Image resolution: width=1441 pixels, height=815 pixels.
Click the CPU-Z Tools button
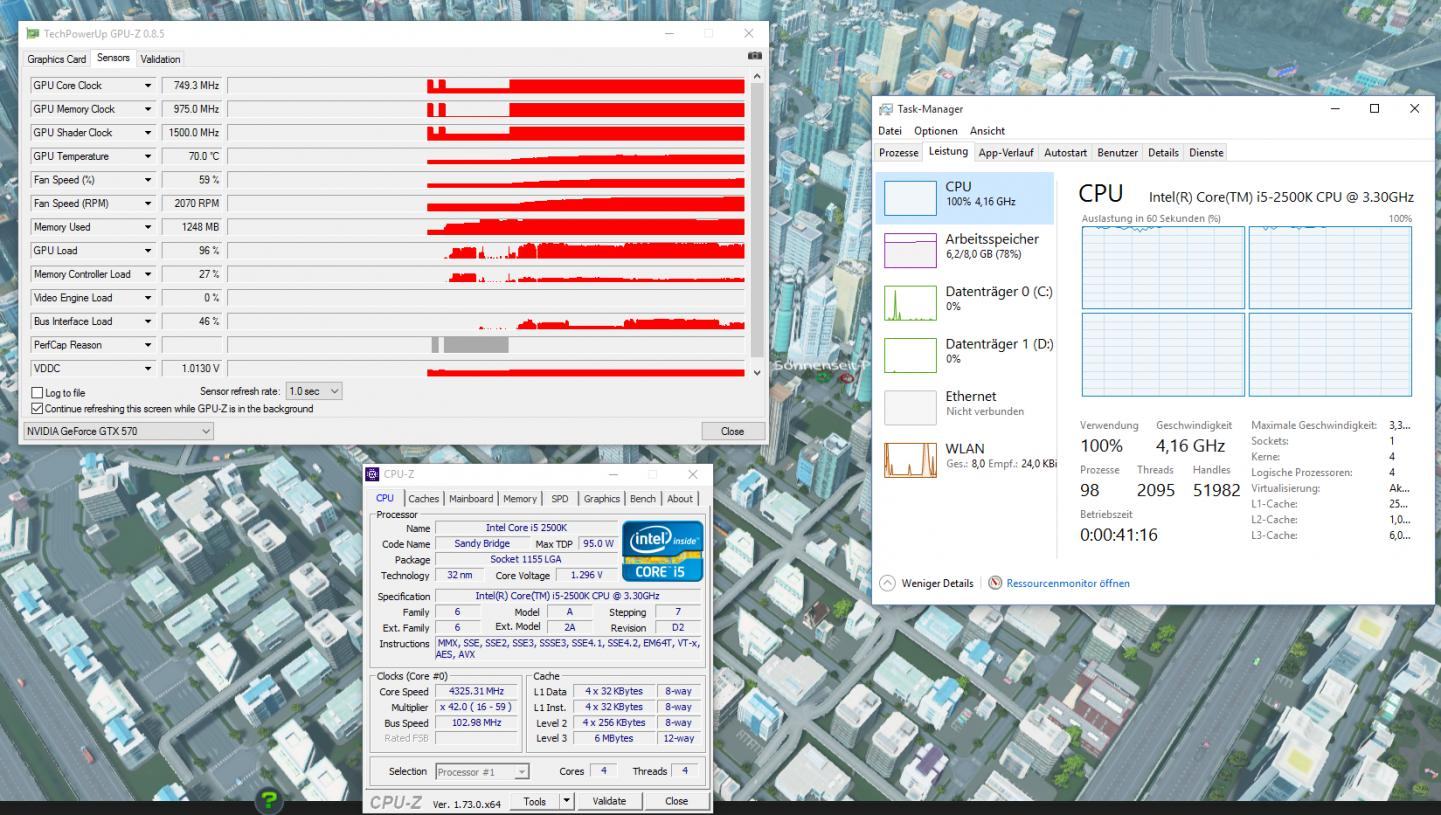tap(535, 802)
